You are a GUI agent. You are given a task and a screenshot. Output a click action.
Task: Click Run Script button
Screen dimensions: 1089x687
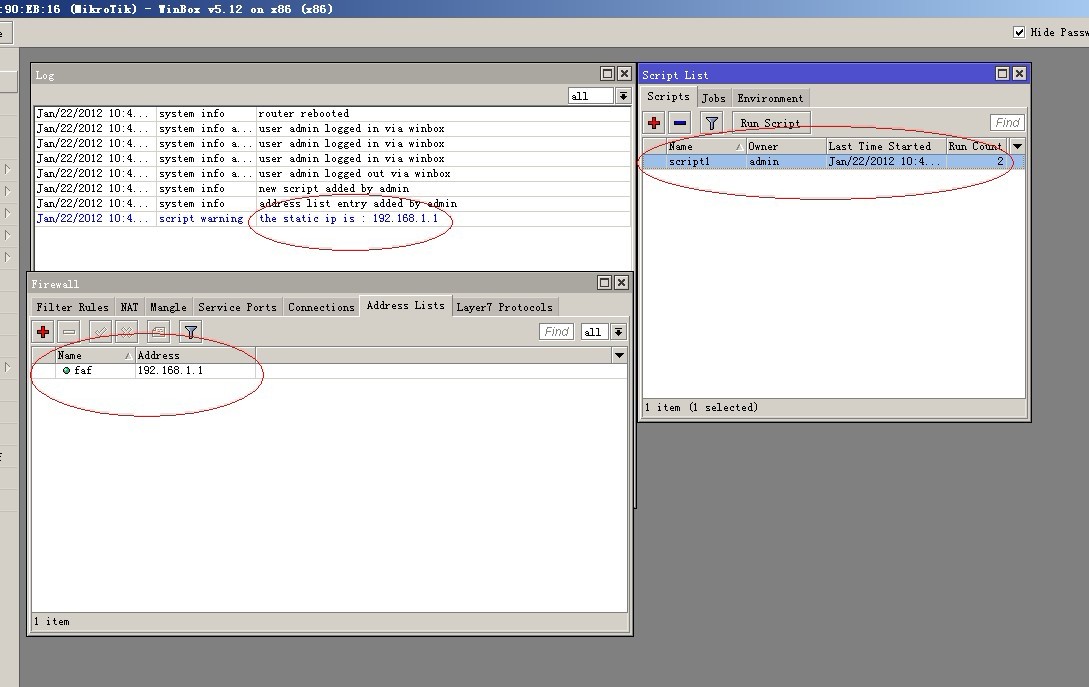tap(770, 123)
